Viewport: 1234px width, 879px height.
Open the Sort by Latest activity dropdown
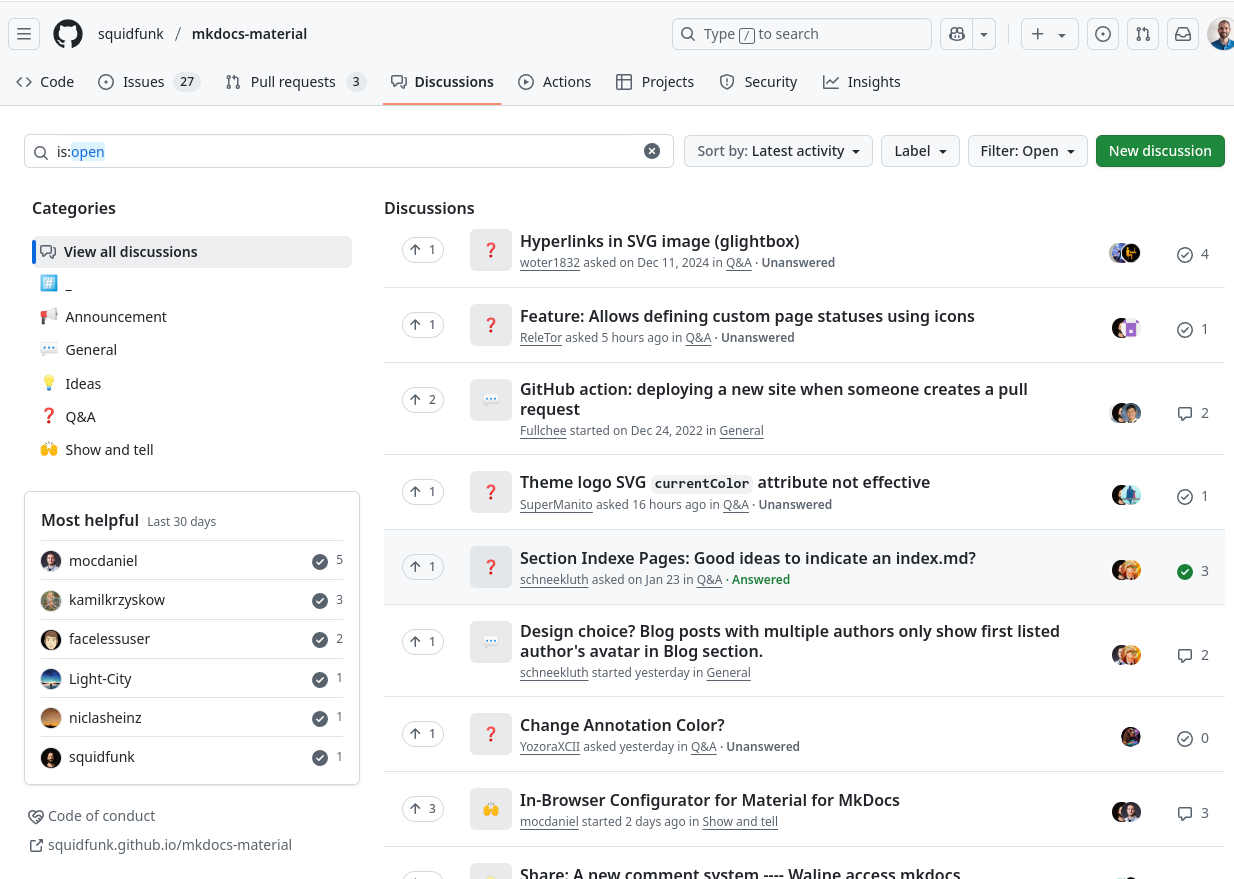(778, 151)
